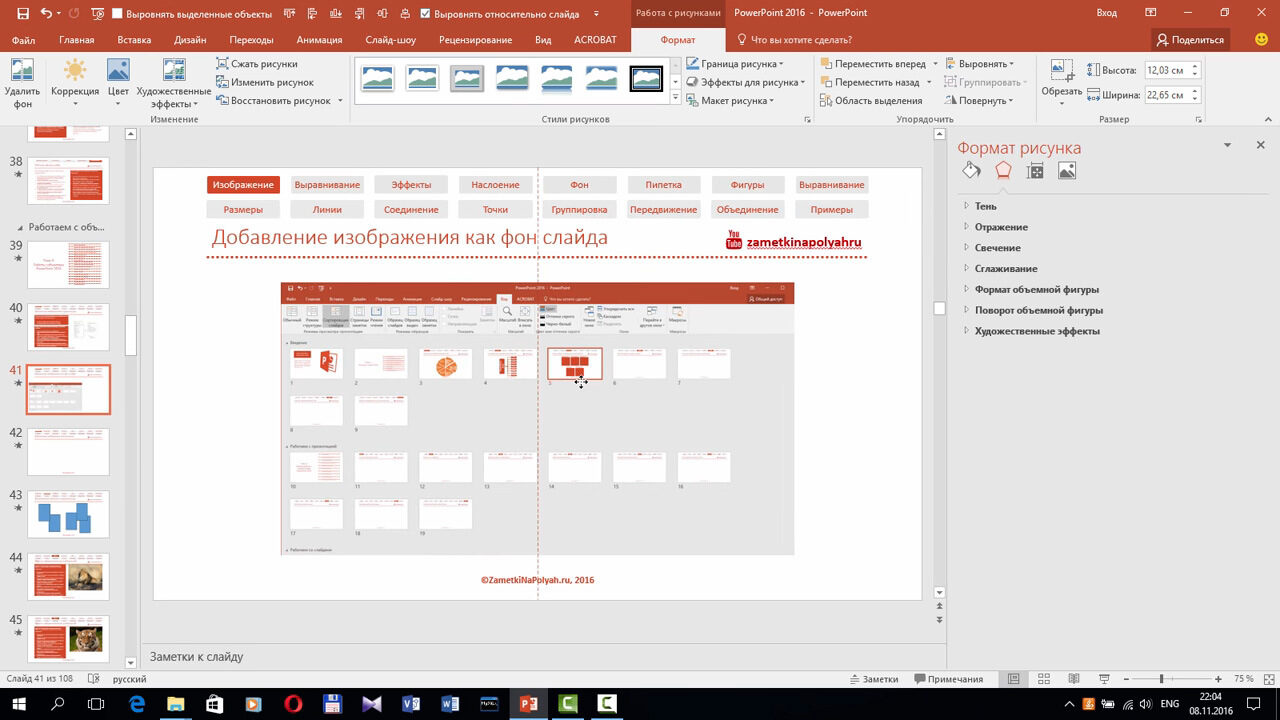Click Compress Pictures (Сжать рисунки)

point(256,64)
